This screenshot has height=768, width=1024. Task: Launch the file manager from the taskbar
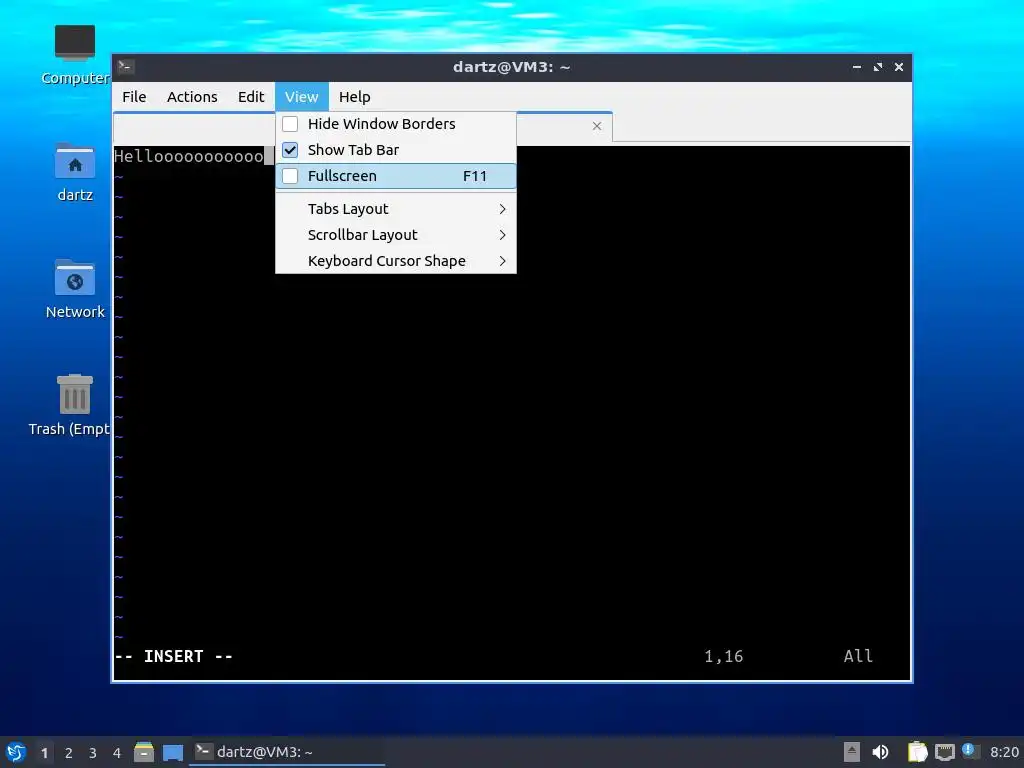(144, 752)
